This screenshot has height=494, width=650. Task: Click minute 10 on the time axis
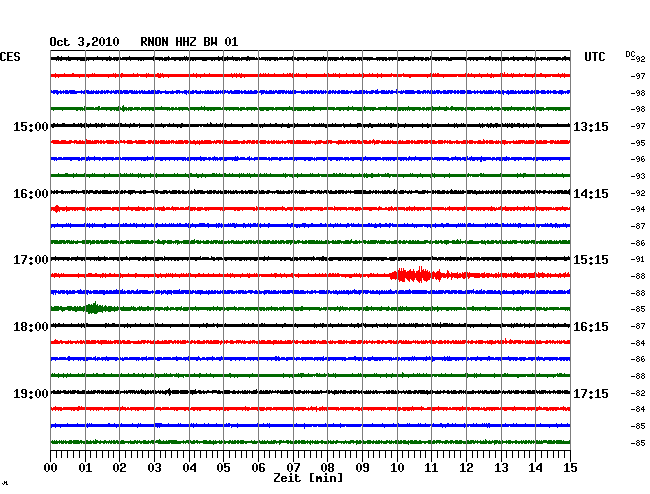[x=397, y=468]
